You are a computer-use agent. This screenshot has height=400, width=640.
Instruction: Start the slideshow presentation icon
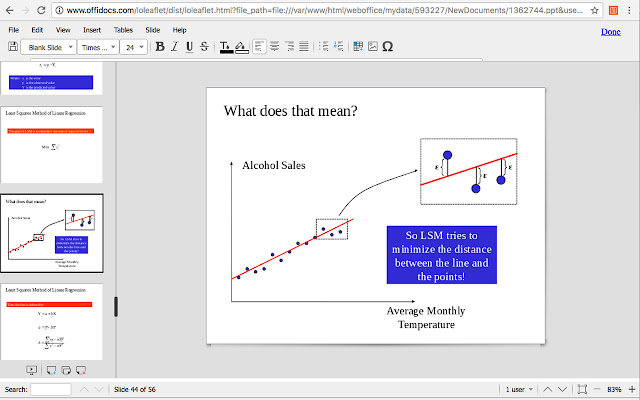point(31,371)
